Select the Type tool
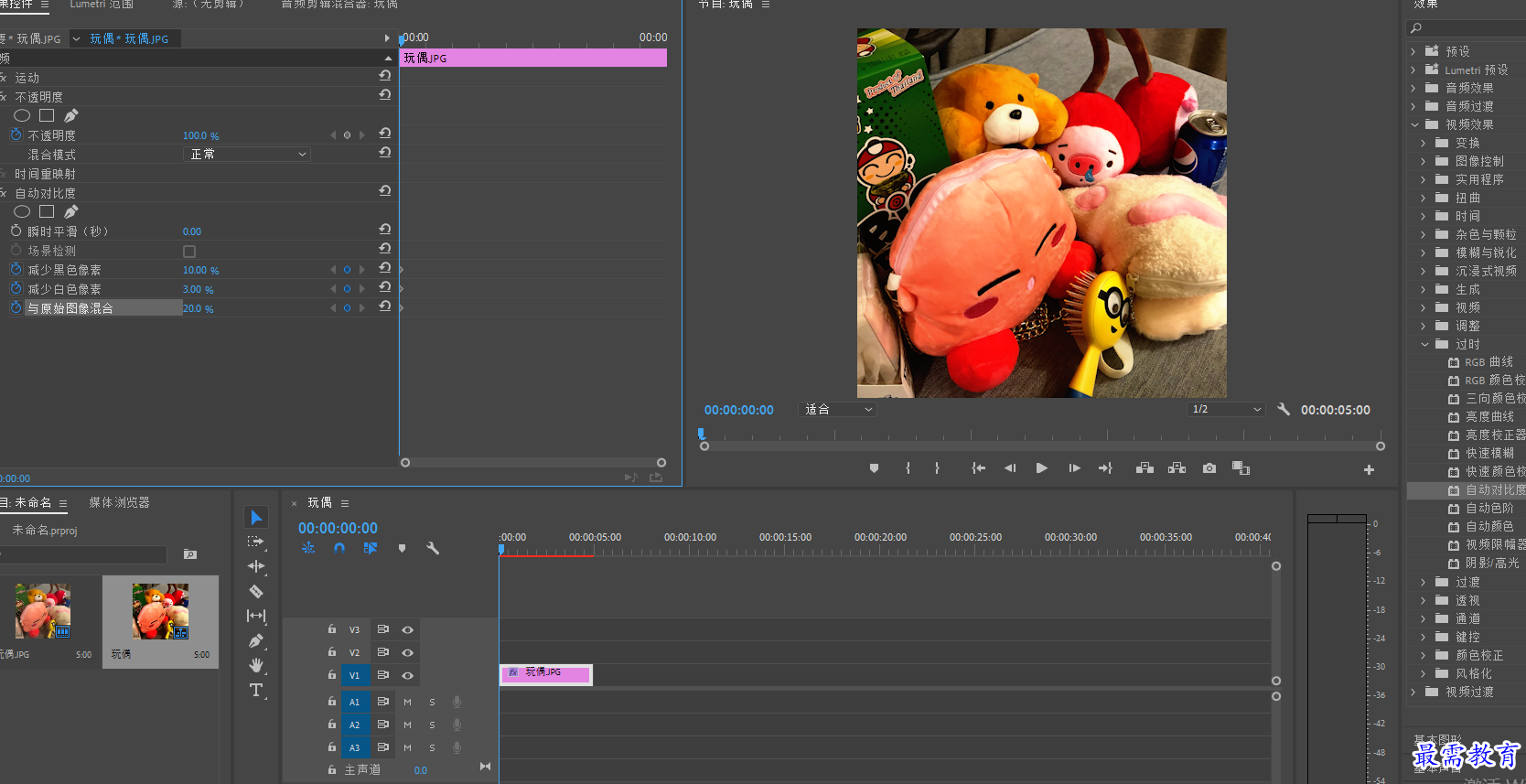Viewport: 1526px width, 784px height. [256, 690]
